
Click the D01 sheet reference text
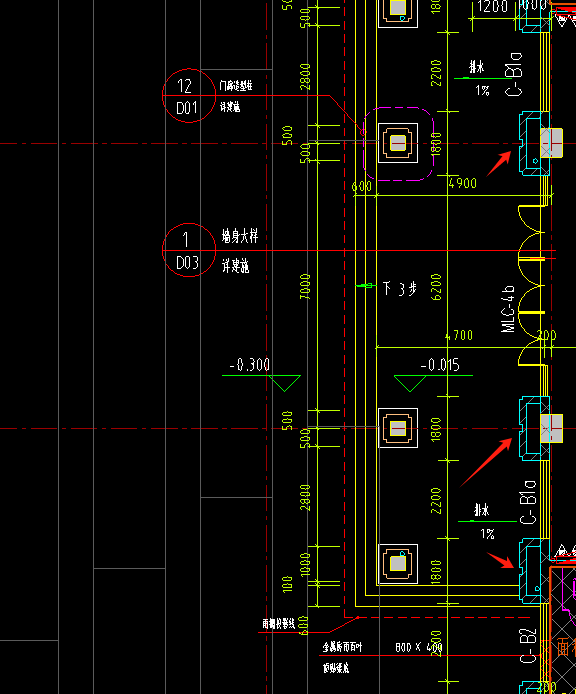tap(187, 108)
